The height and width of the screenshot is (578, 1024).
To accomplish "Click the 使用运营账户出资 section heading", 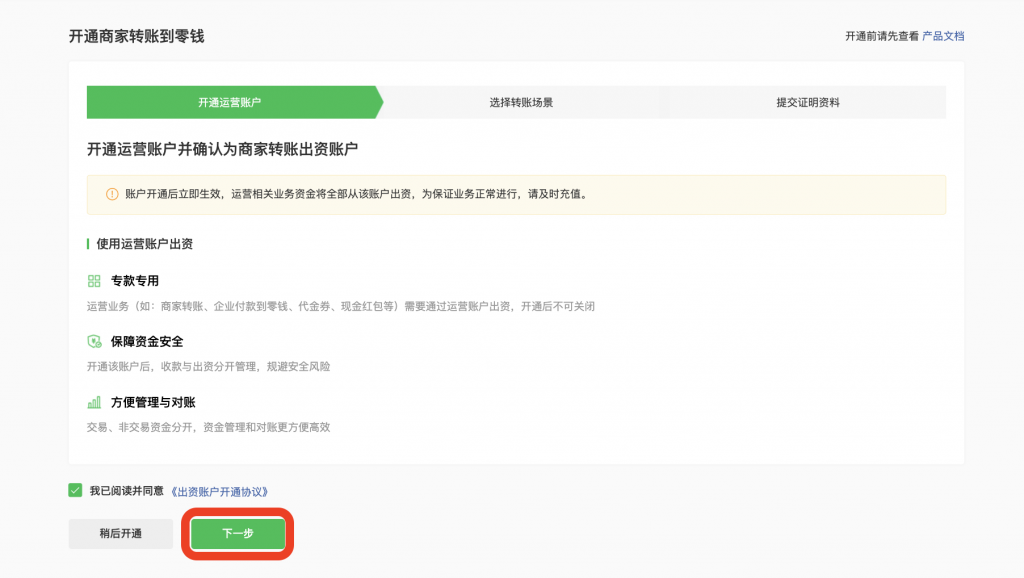I will point(145,243).
